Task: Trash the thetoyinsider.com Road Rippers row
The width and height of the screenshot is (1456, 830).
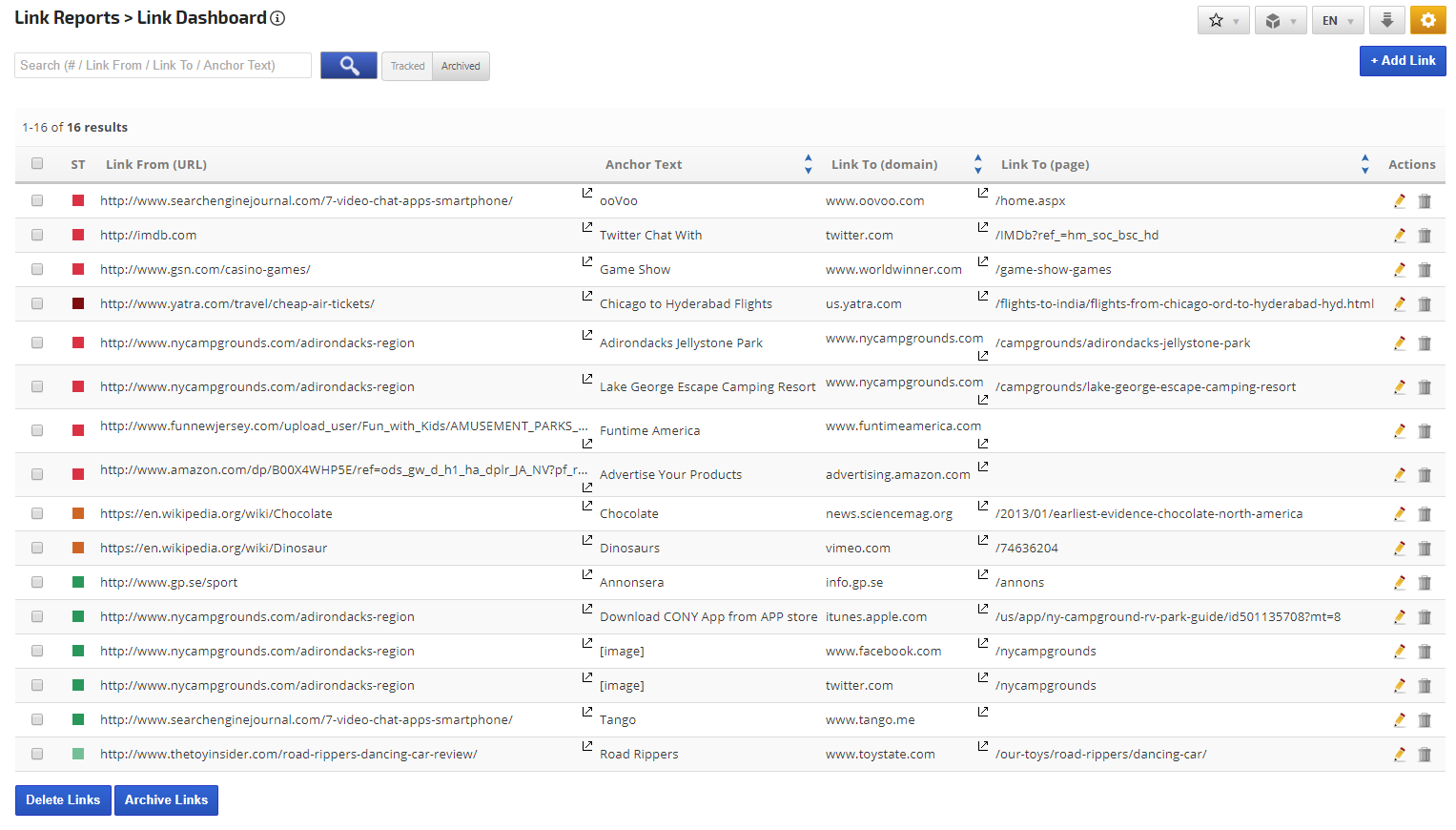Action: tap(1425, 755)
